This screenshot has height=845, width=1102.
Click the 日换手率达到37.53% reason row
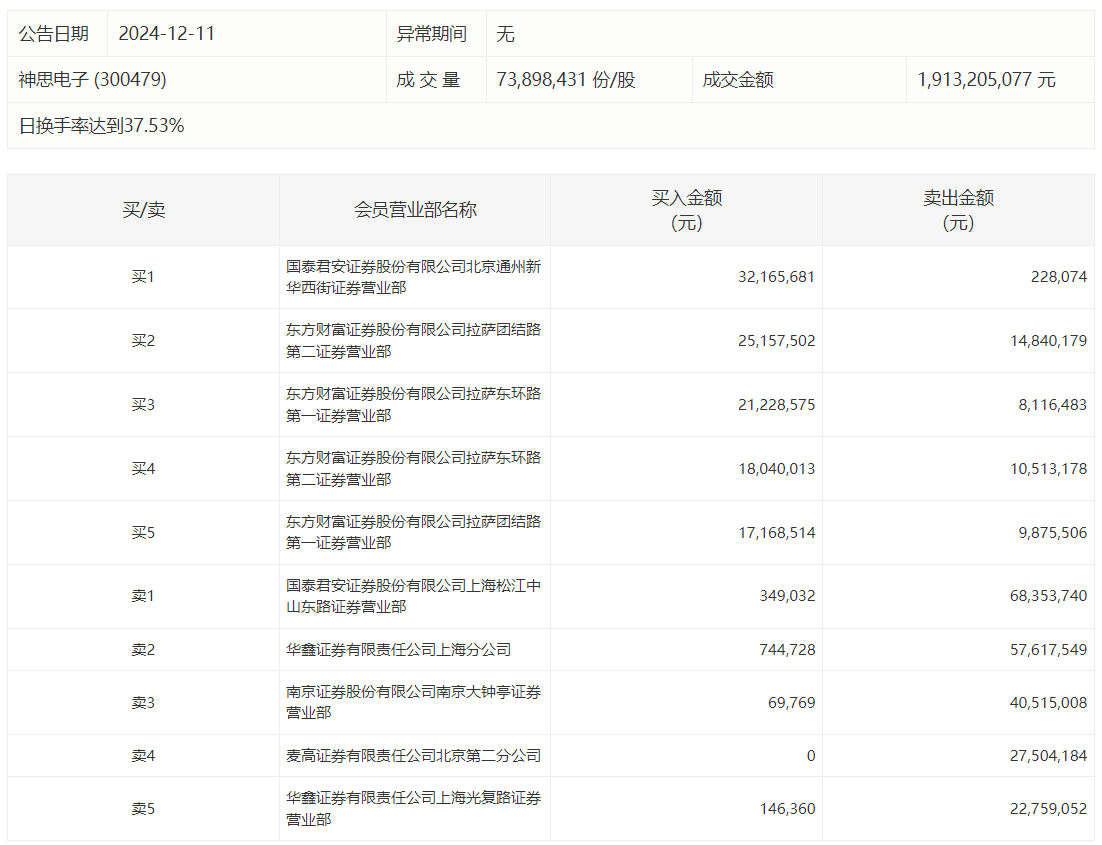pyautogui.click(x=550, y=126)
